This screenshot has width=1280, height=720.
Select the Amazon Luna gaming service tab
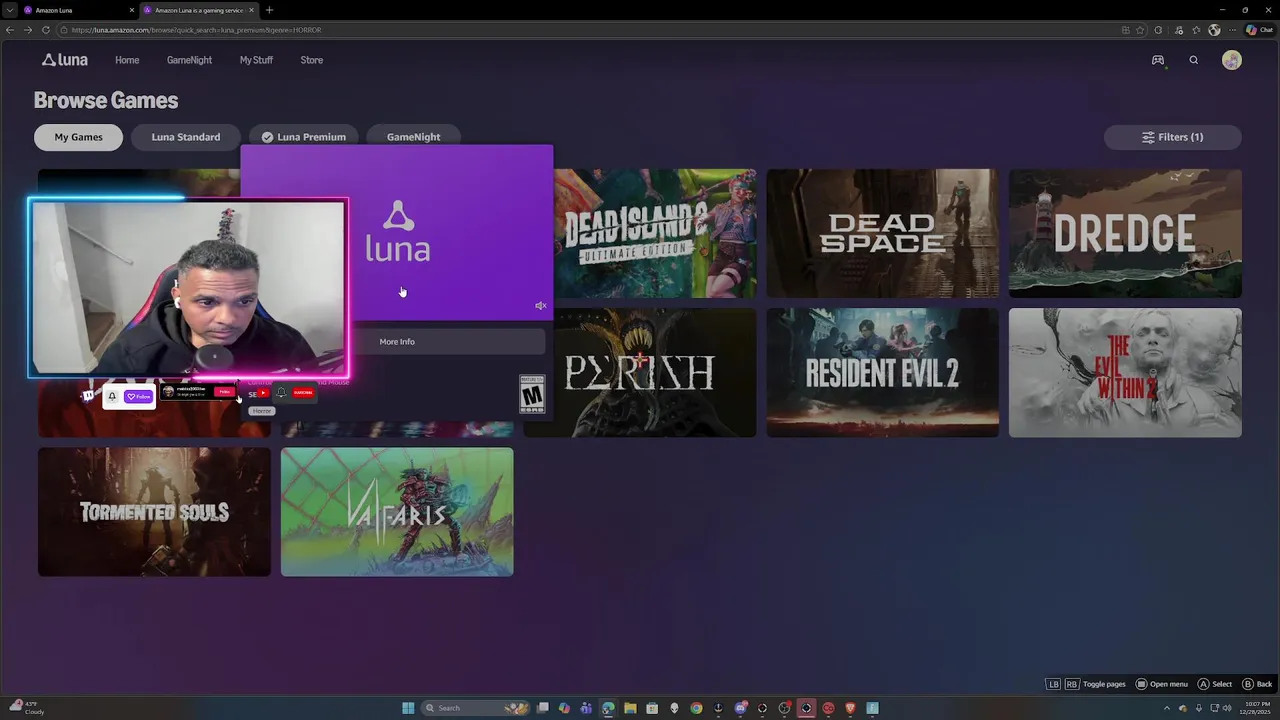pos(198,10)
